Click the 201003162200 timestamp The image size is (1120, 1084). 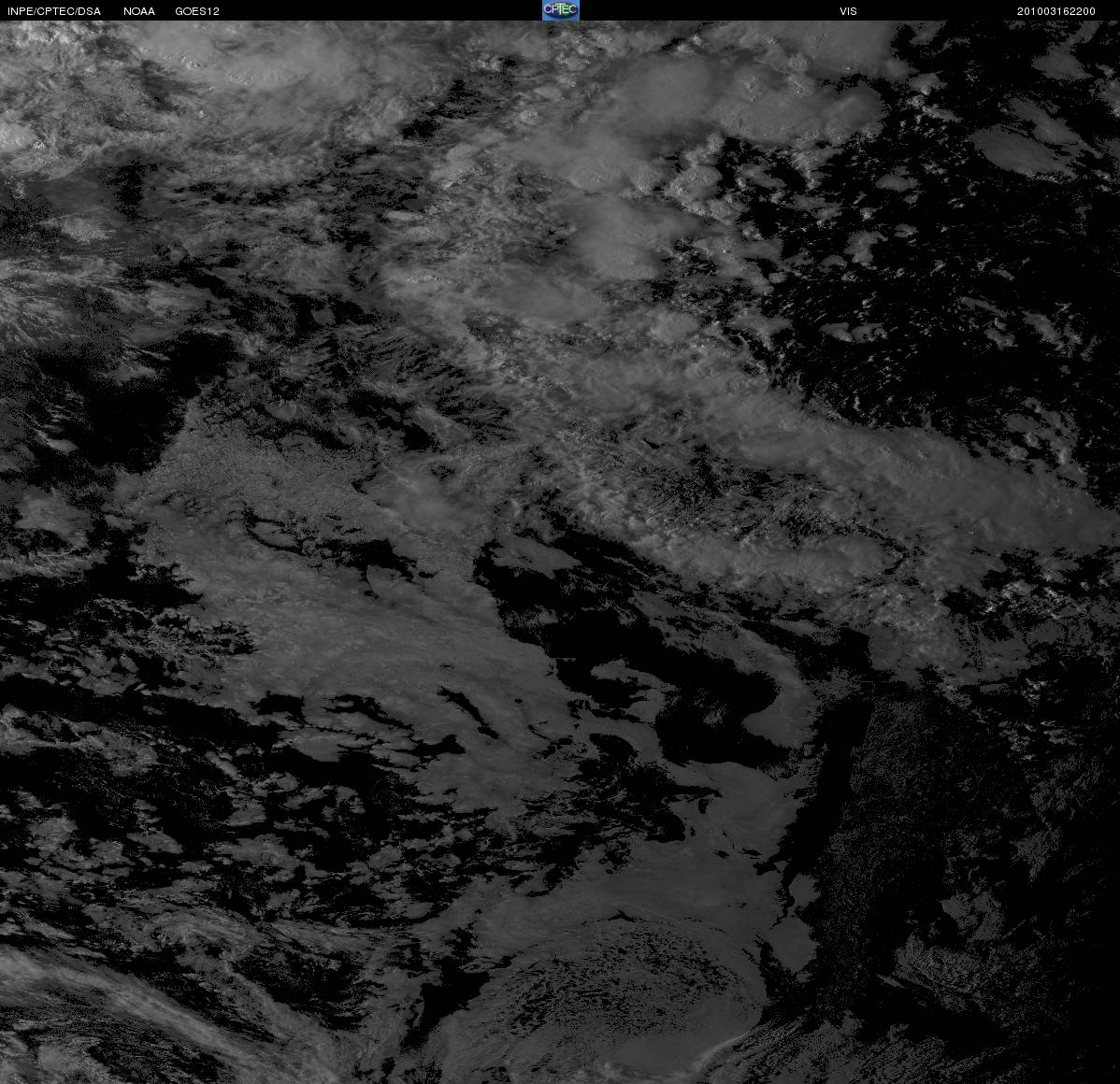coord(1055,11)
